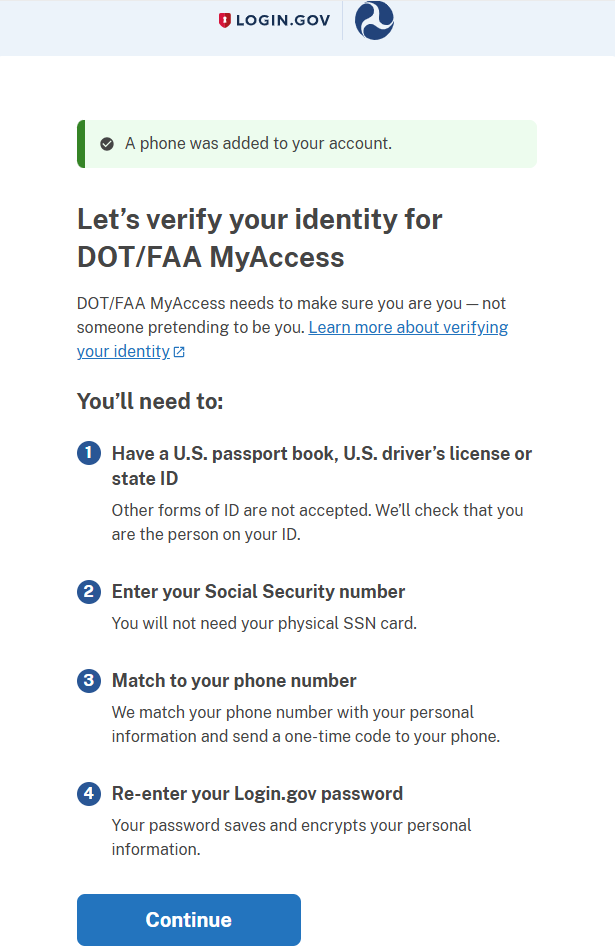Click the DOT triskelion logo
This screenshot has width=615, height=948.
point(375,20)
